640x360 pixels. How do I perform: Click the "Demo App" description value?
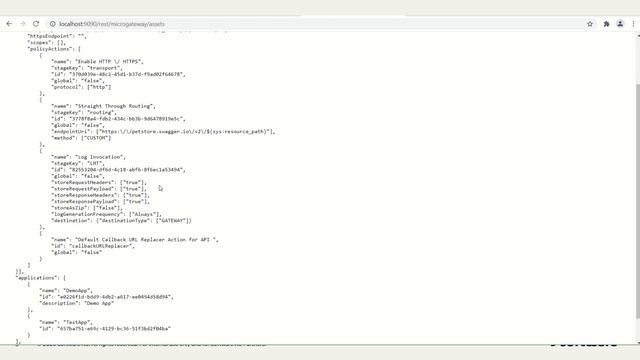point(99,303)
